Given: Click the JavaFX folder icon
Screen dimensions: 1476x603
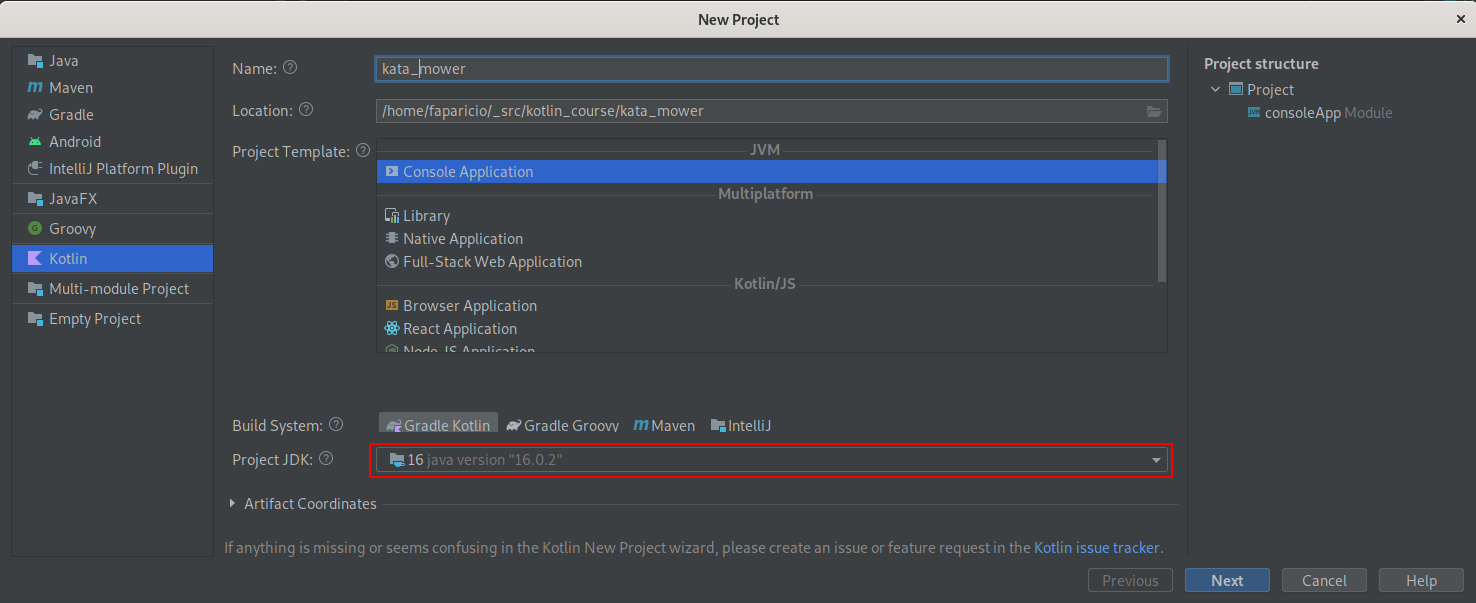Looking at the screenshot, I should [35, 199].
